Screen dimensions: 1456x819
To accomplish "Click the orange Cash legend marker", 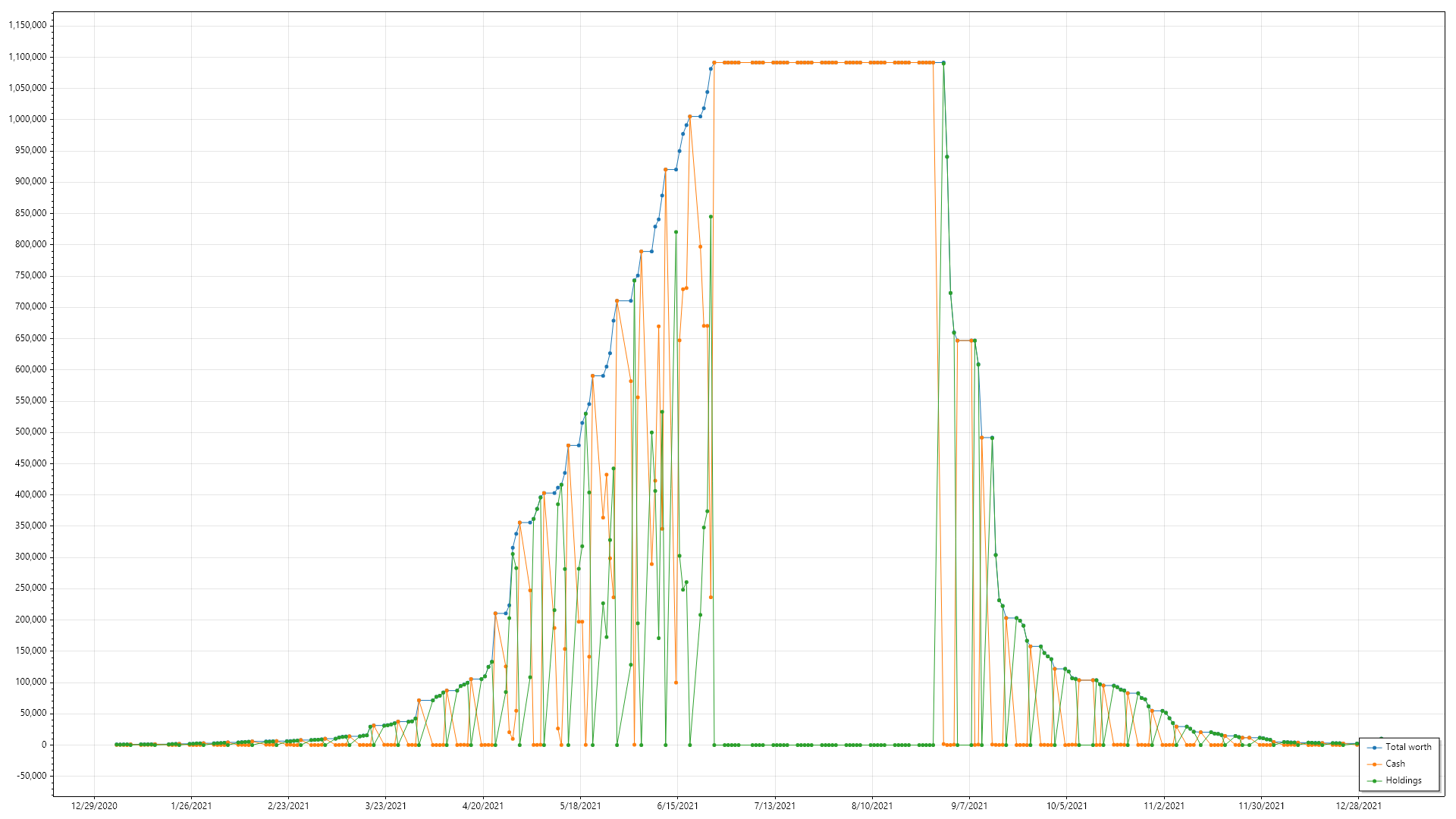I will click(1374, 764).
